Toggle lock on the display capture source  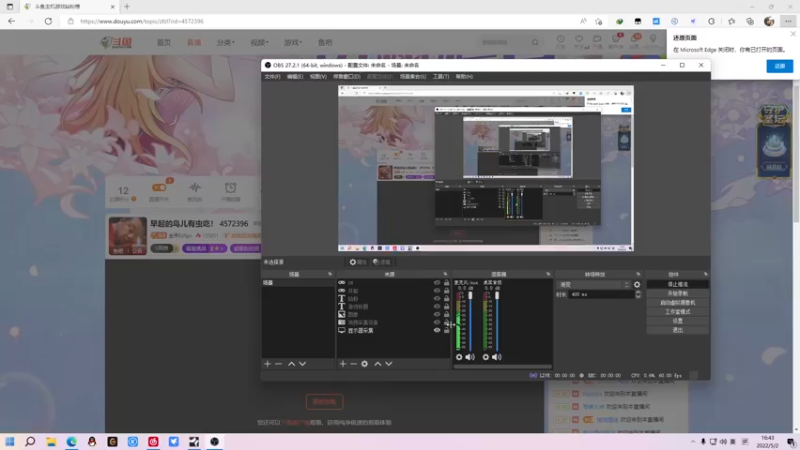pos(446,331)
